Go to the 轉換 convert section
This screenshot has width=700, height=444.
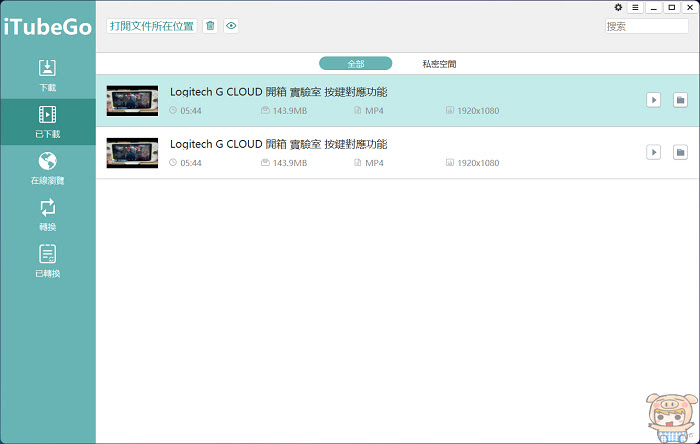pyautogui.click(x=47, y=215)
